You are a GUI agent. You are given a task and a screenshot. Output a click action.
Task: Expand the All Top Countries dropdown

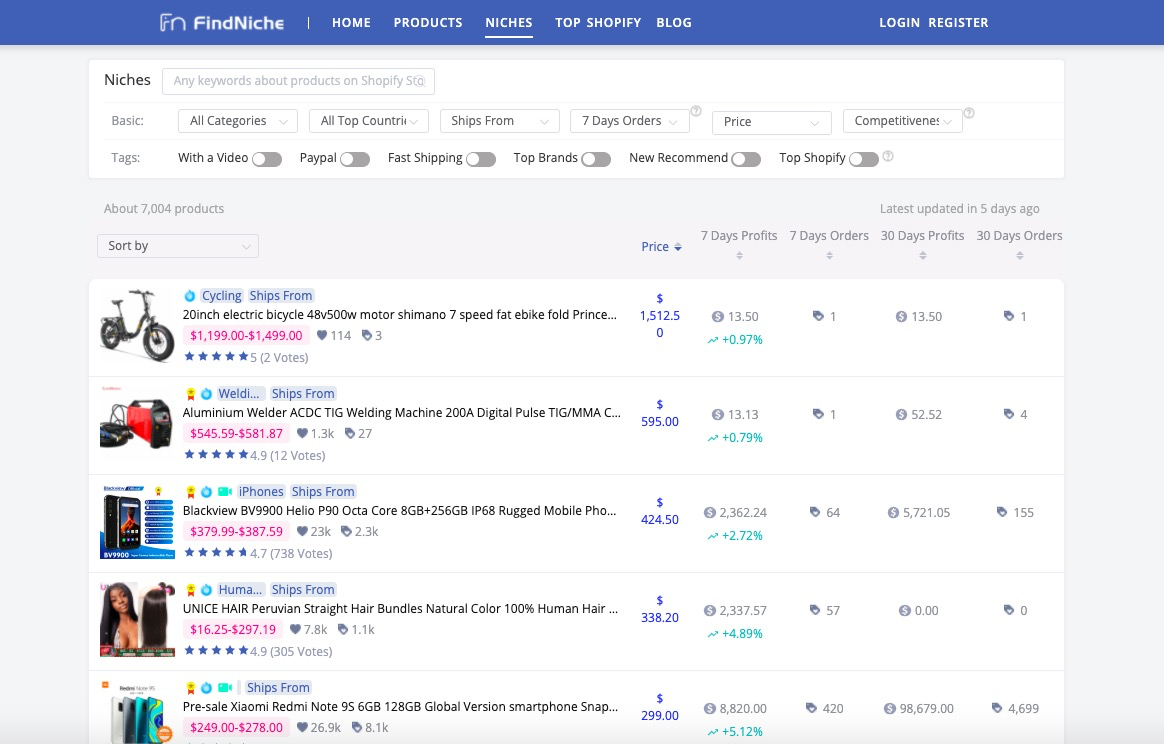(x=368, y=121)
